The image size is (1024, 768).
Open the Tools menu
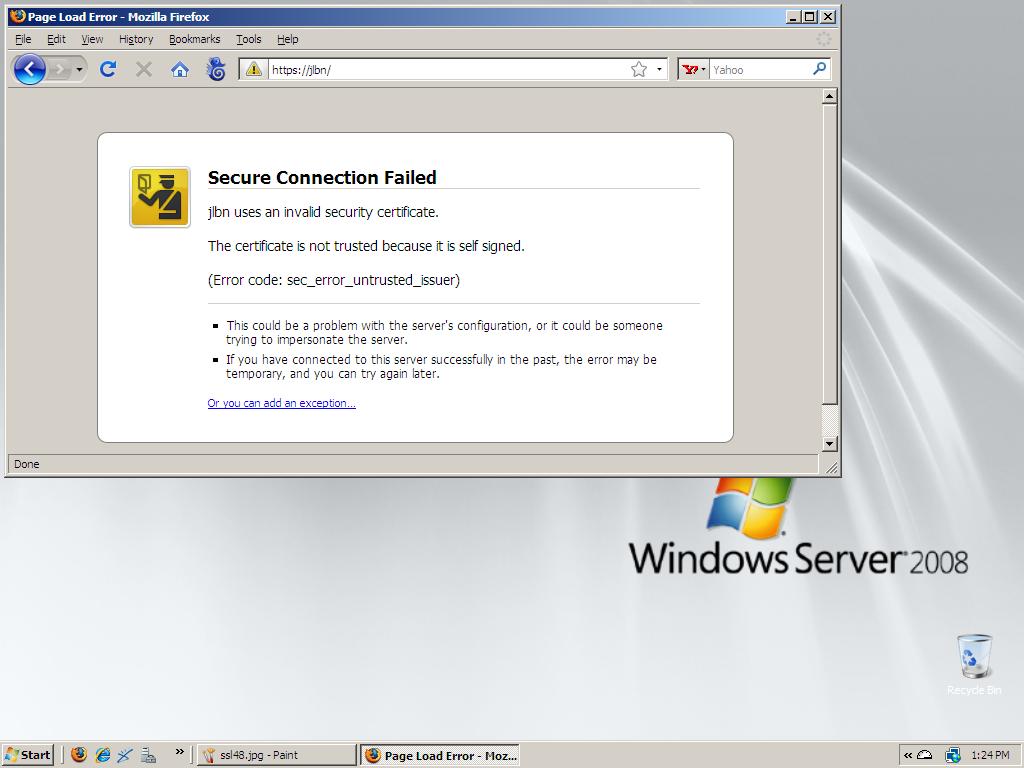[x=248, y=39]
